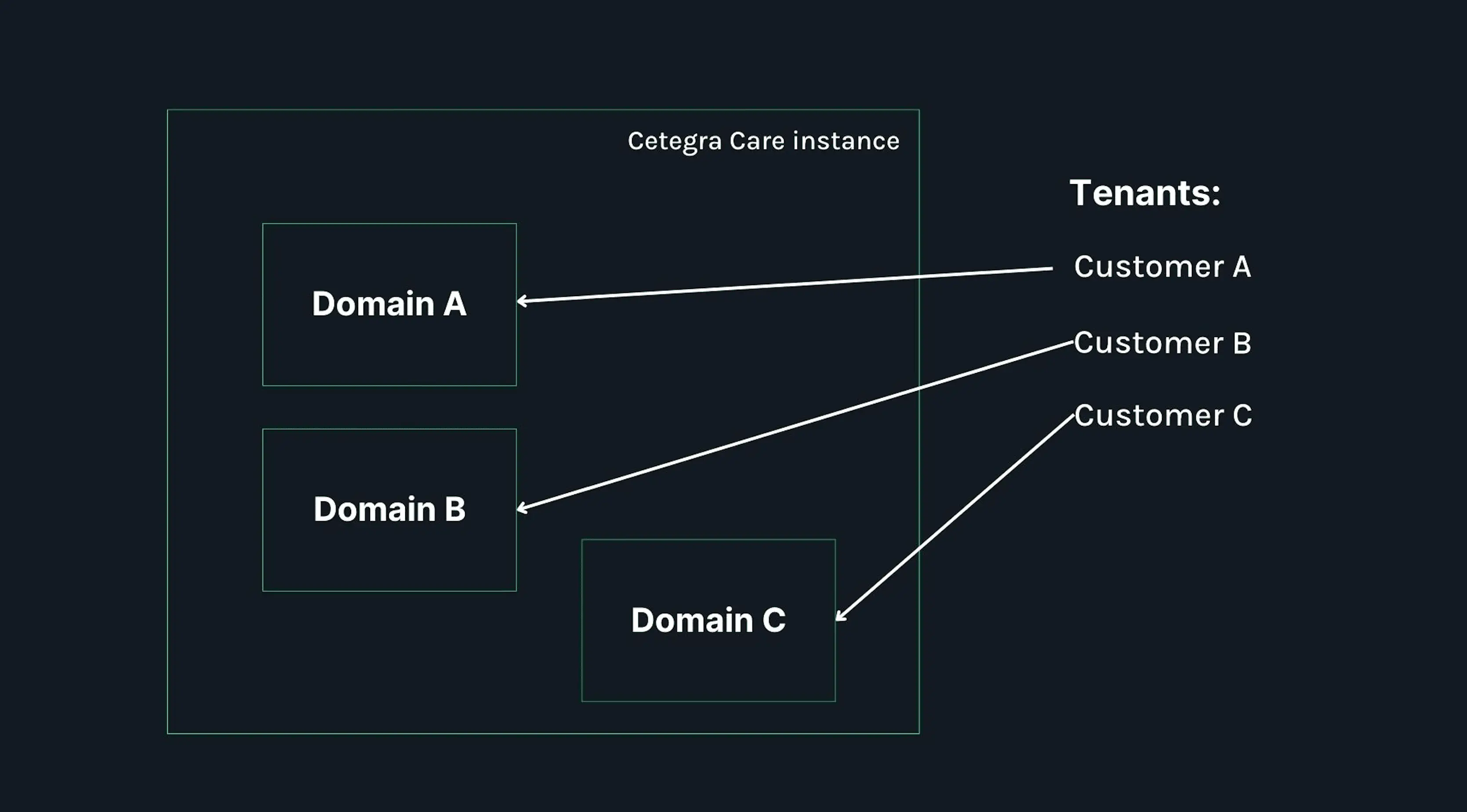Click the Domain A box label
The image size is (1467, 812).
(389, 304)
